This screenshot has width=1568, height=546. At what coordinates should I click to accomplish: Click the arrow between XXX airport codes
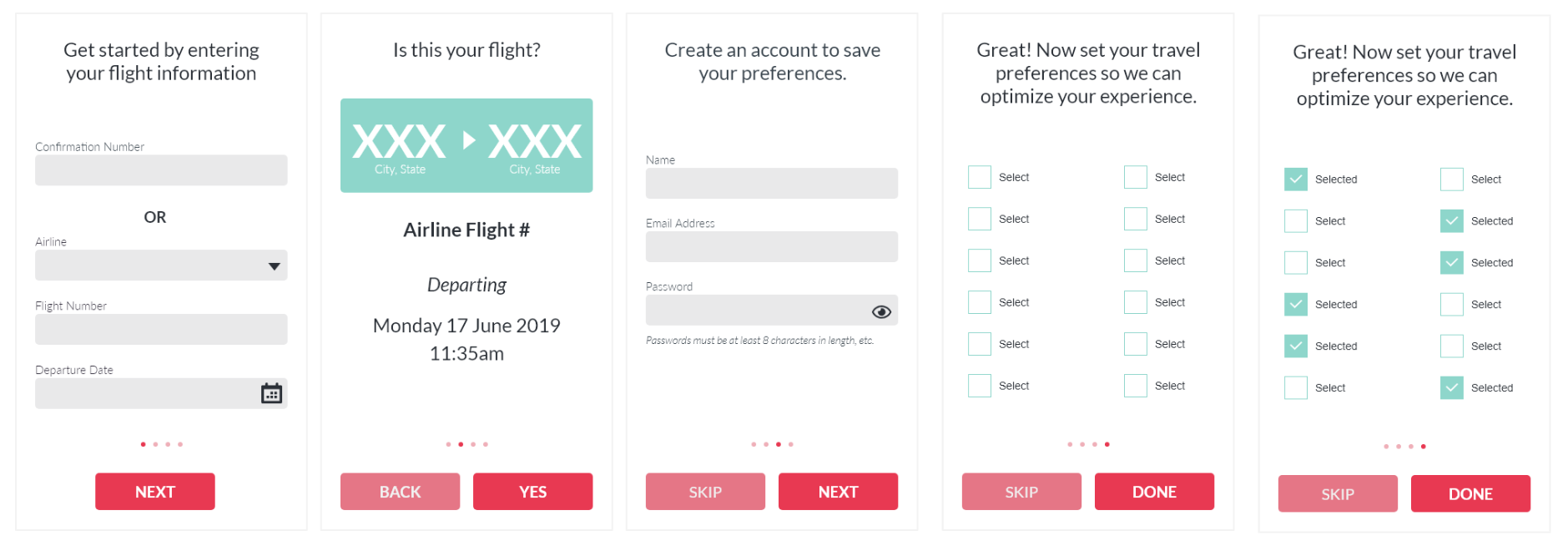point(469,140)
